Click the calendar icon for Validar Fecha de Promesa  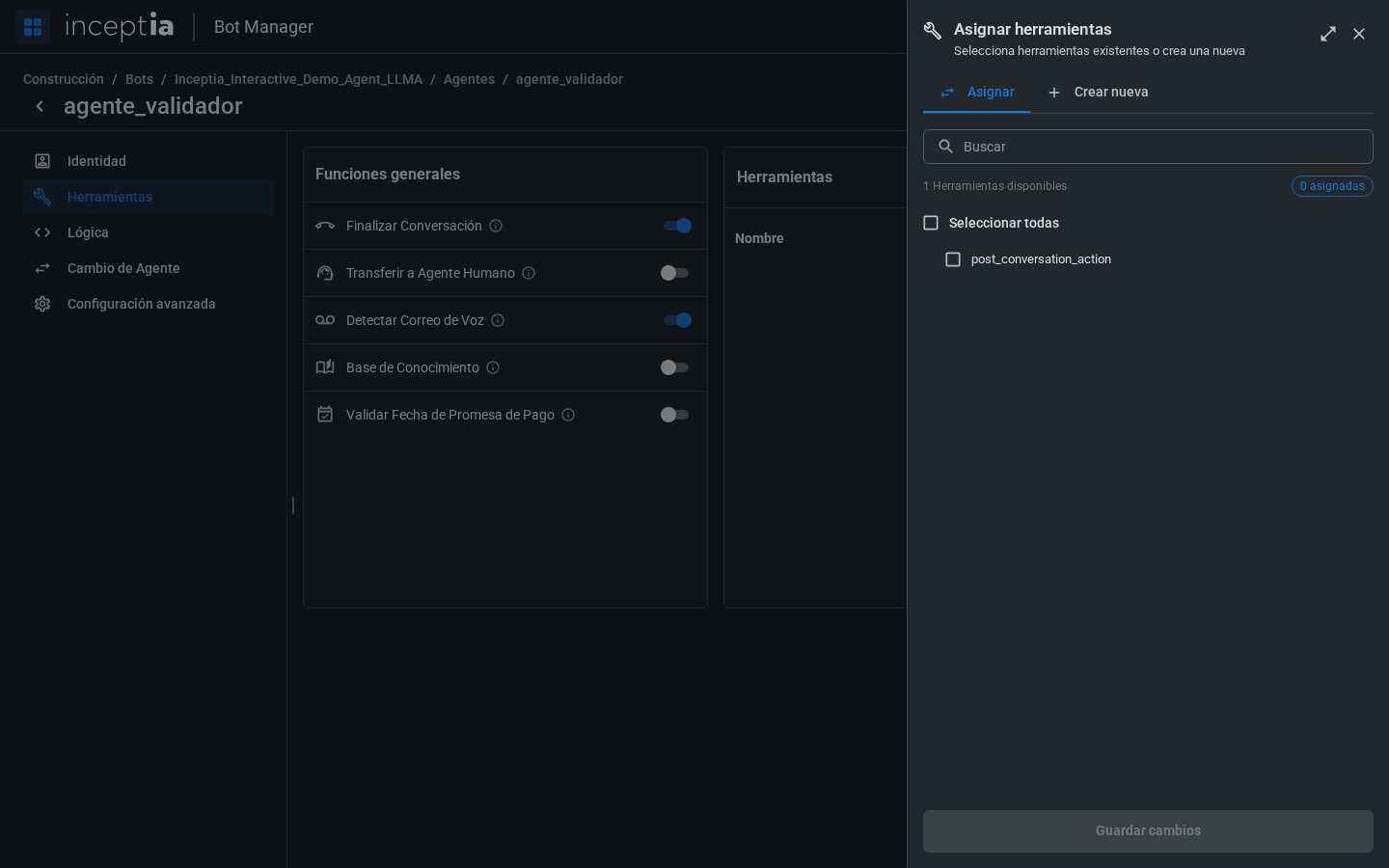pyautogui.click(x=325, y=415)
